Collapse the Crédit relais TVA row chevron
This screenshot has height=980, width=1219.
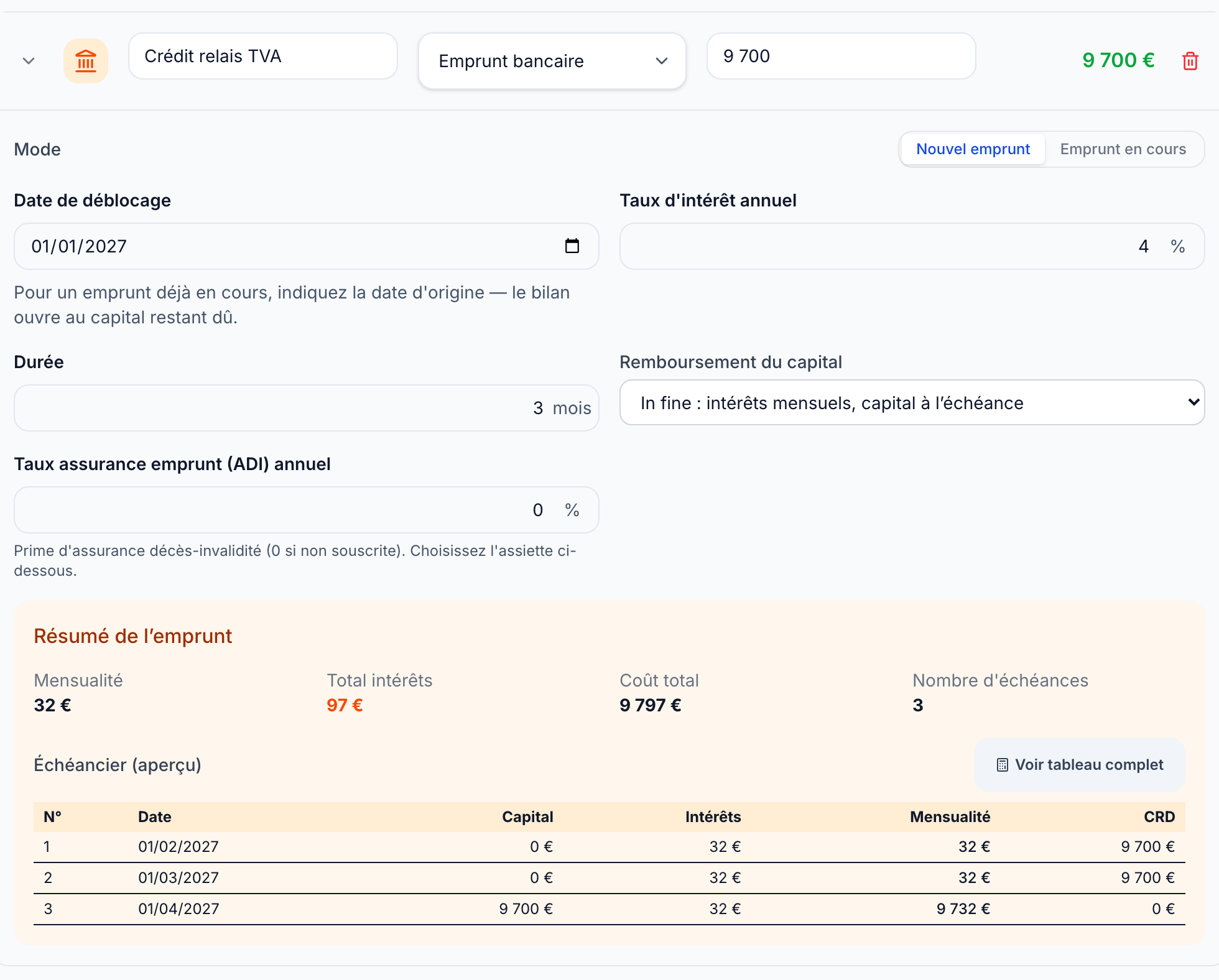29,61
